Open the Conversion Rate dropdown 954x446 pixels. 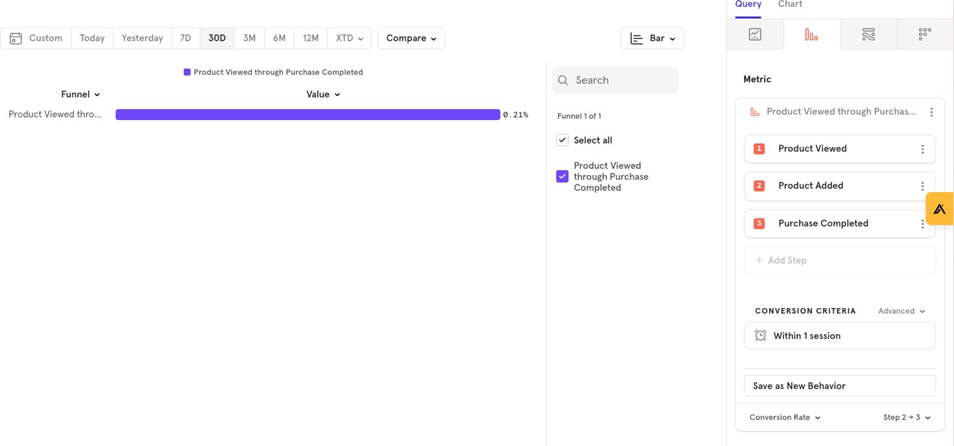(785, 417)
